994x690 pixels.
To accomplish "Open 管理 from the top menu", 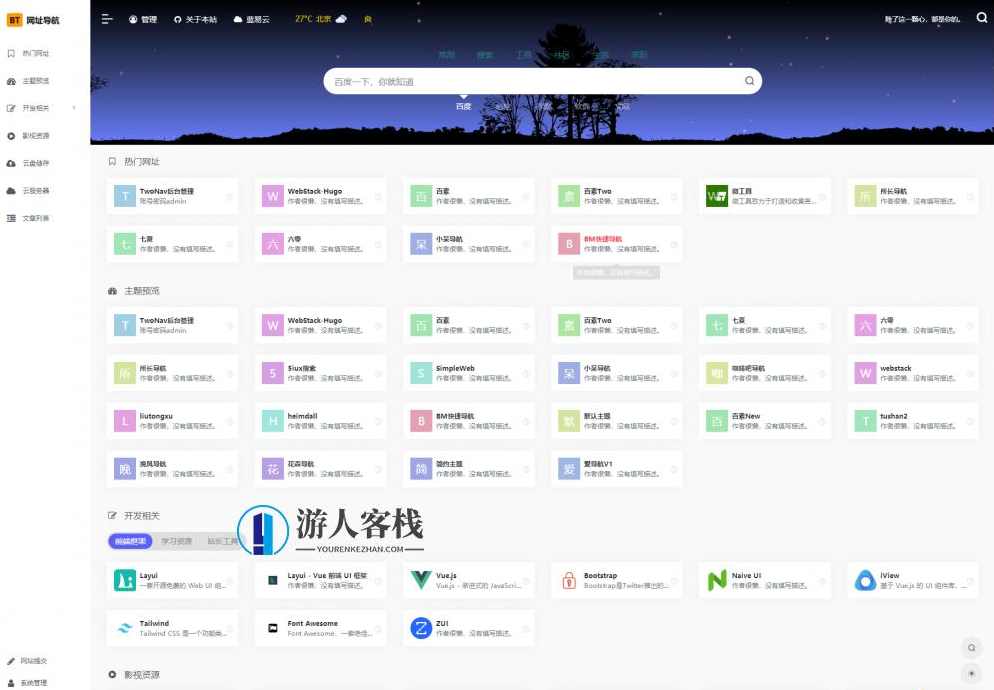I will [147, 17].
